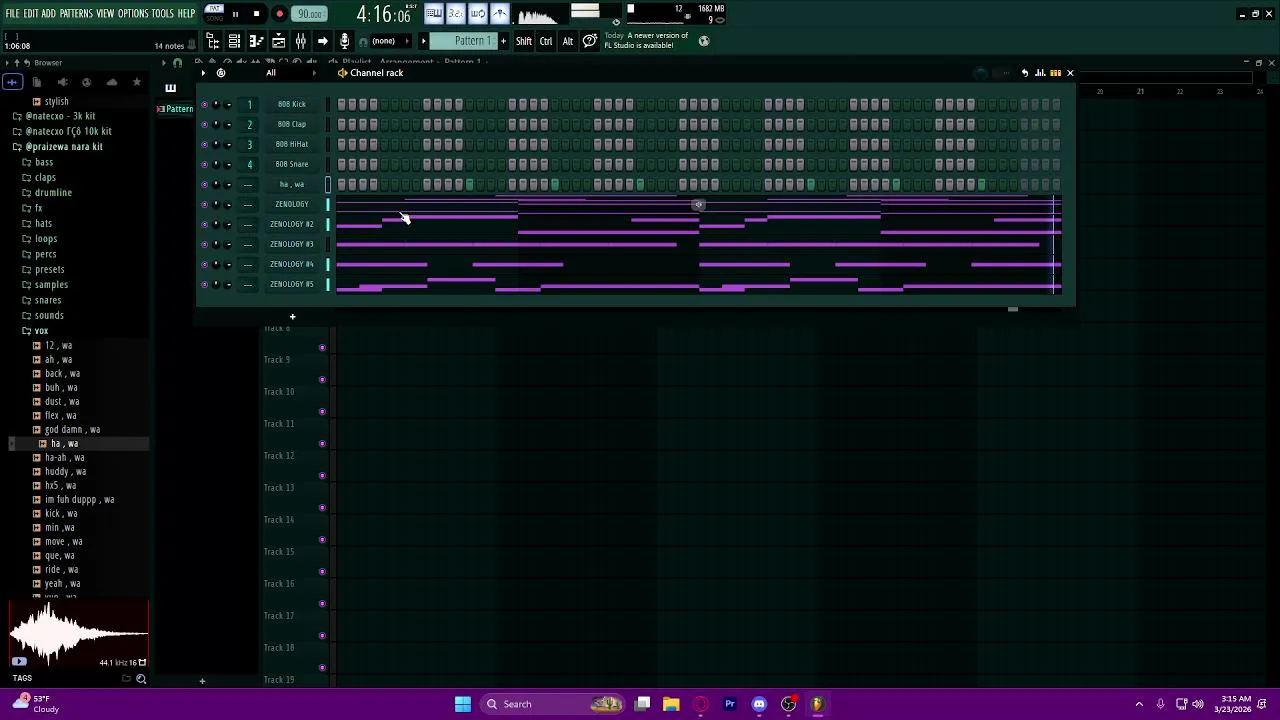Expand the @praizewa nara kit folder
The width and height of the screenshot is (1280, 720).
[64, 147]
